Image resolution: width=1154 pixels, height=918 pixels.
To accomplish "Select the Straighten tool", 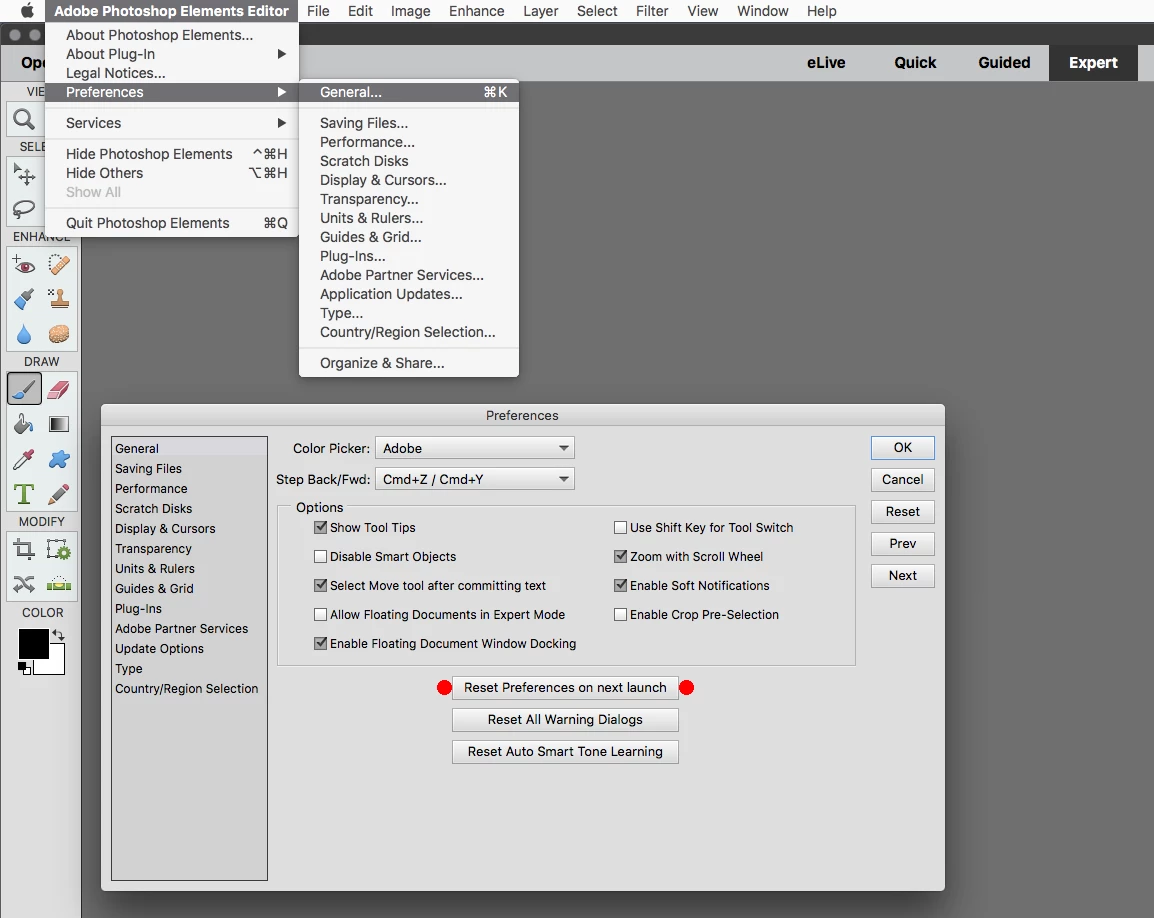I will 59,585.
